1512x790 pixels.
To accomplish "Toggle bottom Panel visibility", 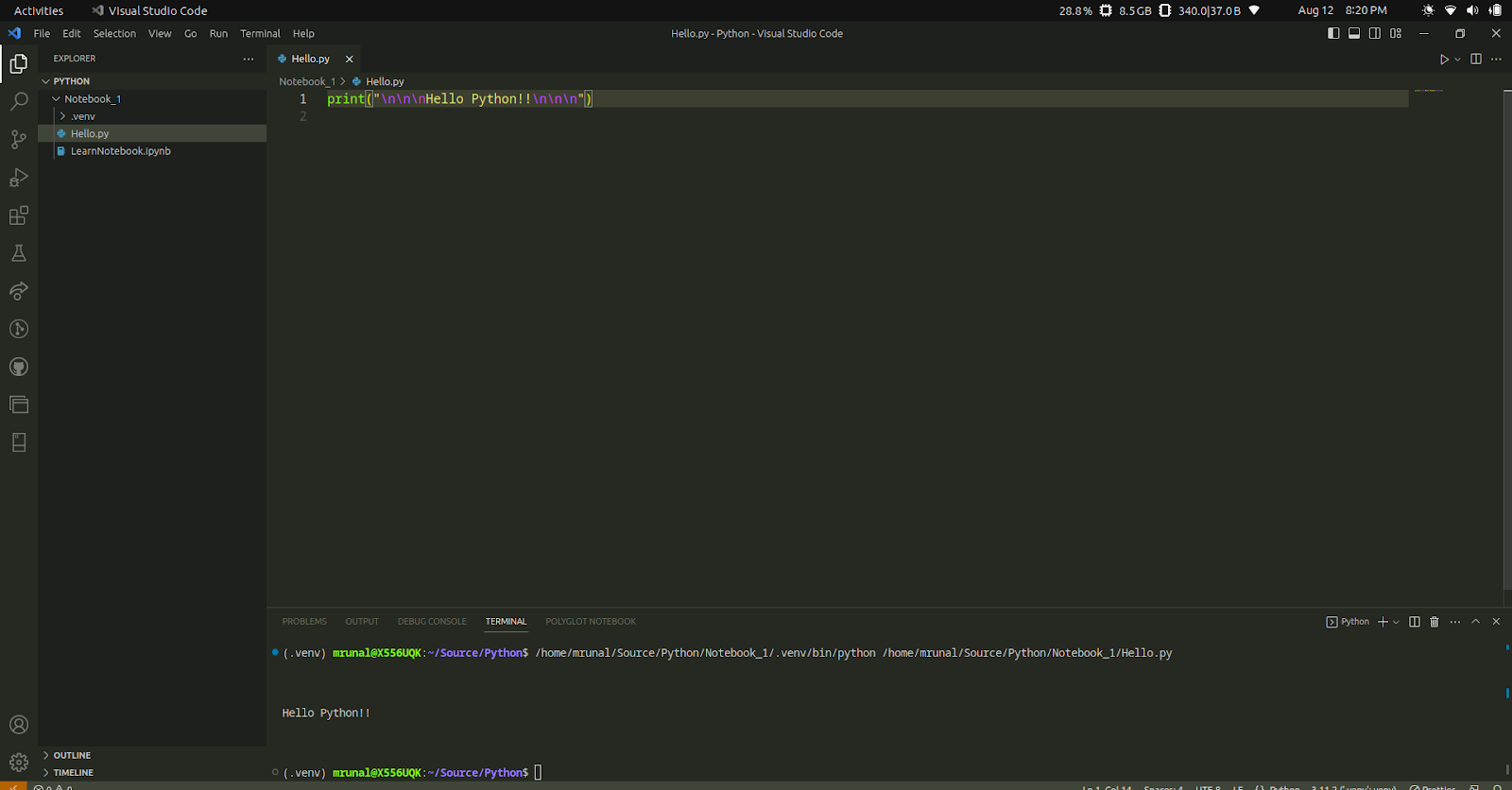I will 1354,33.
